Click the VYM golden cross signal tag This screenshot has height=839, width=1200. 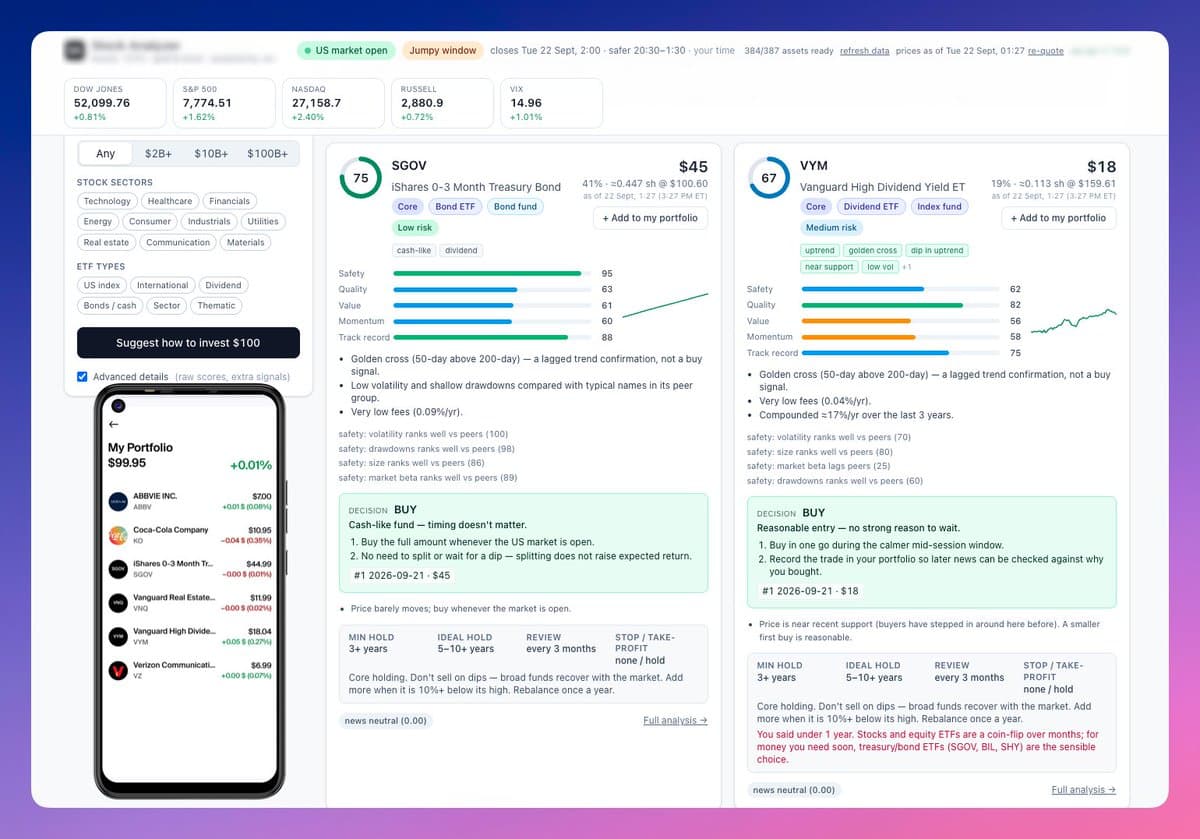pos(873,251)
